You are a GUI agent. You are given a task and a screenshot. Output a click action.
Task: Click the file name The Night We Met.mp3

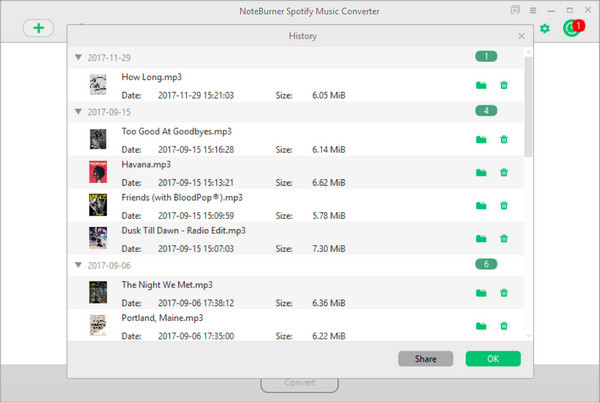pyautogui.click(x=167, y=285)
